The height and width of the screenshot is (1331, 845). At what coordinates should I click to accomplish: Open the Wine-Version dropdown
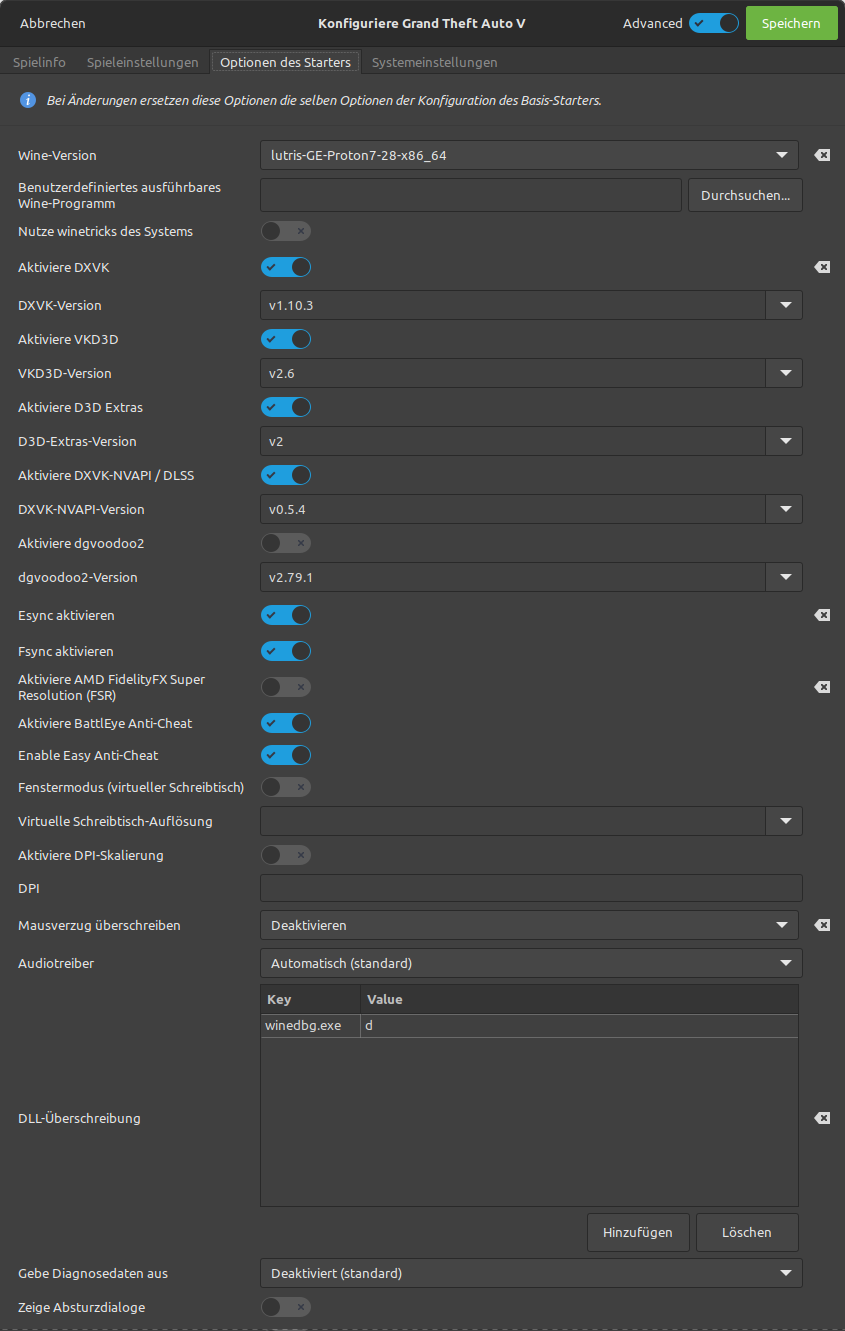(529, 155)
